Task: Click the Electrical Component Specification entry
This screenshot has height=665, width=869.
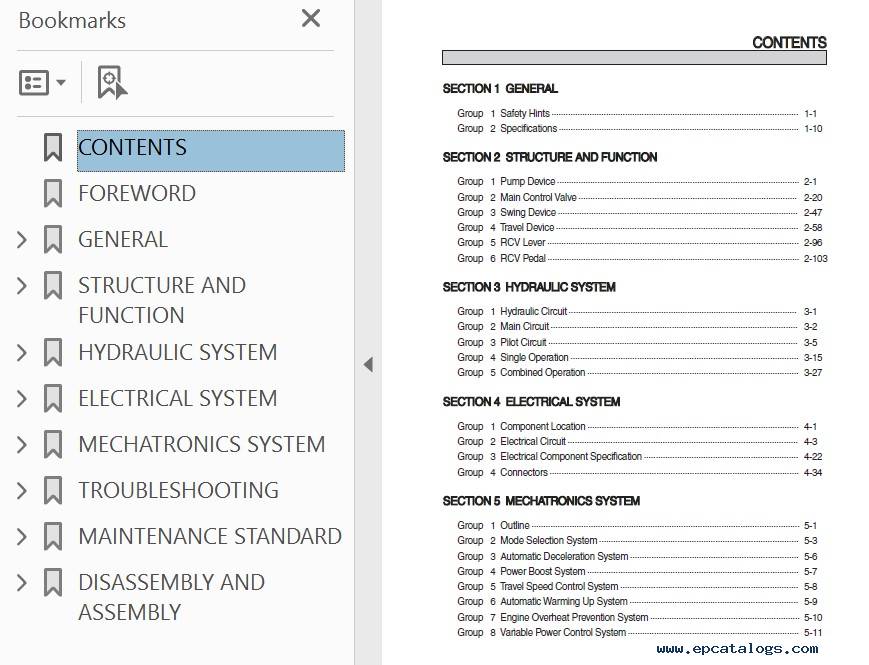Action: [x=640, y=457]
